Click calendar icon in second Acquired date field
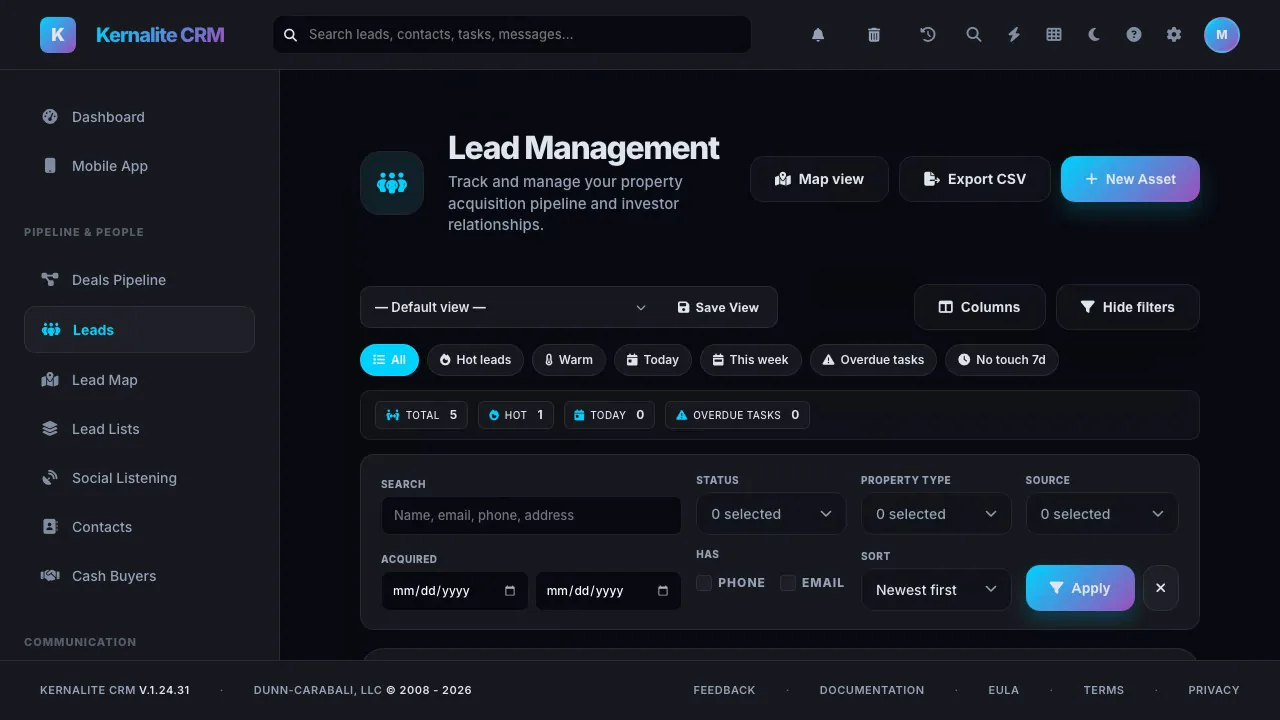Viewport: 1280px width, 720px height. pyautogui.click(x=663, y=591)
